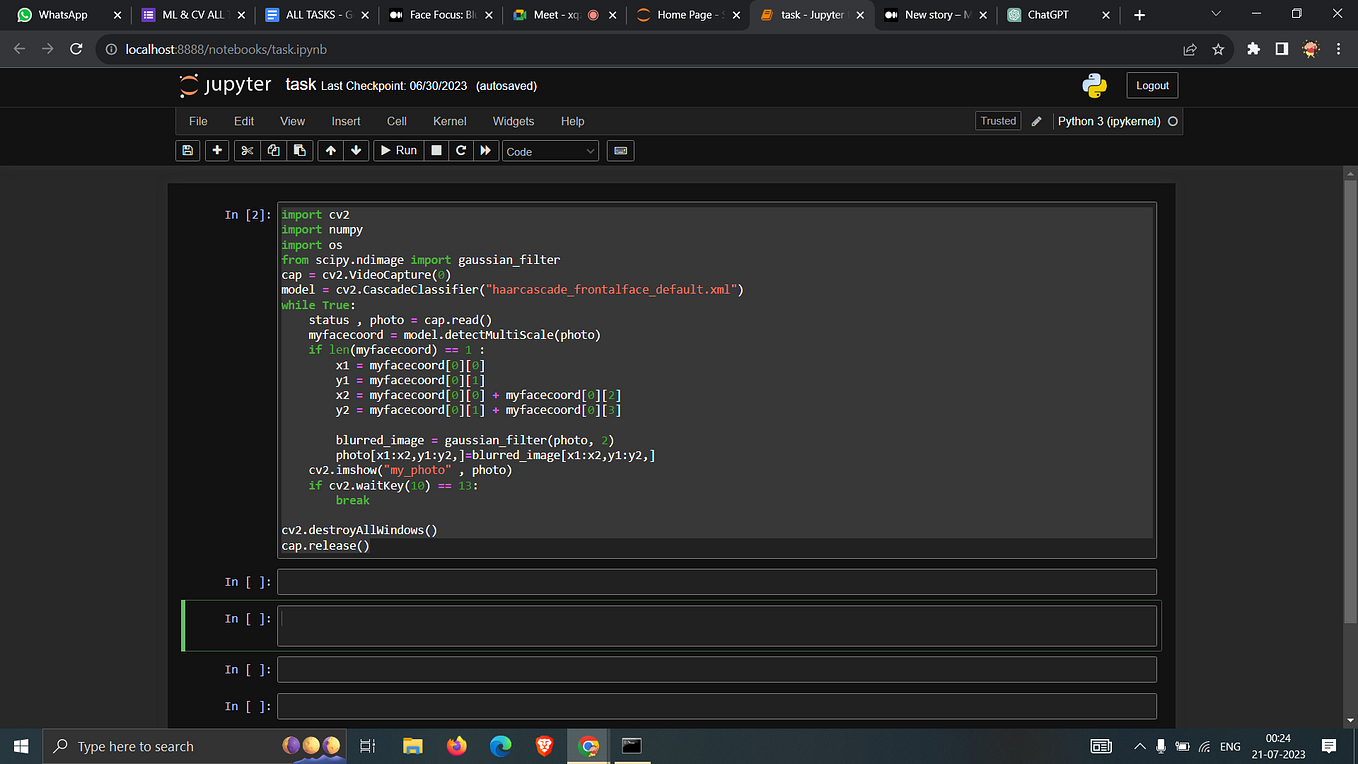Toggle the Trusted notebook indicator

(x=997, y=121)
